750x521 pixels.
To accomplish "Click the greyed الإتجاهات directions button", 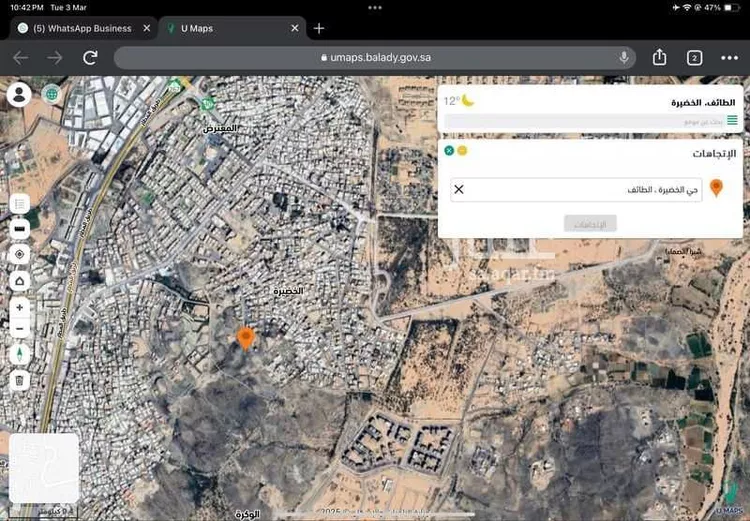I will click(x=590, y=223).
